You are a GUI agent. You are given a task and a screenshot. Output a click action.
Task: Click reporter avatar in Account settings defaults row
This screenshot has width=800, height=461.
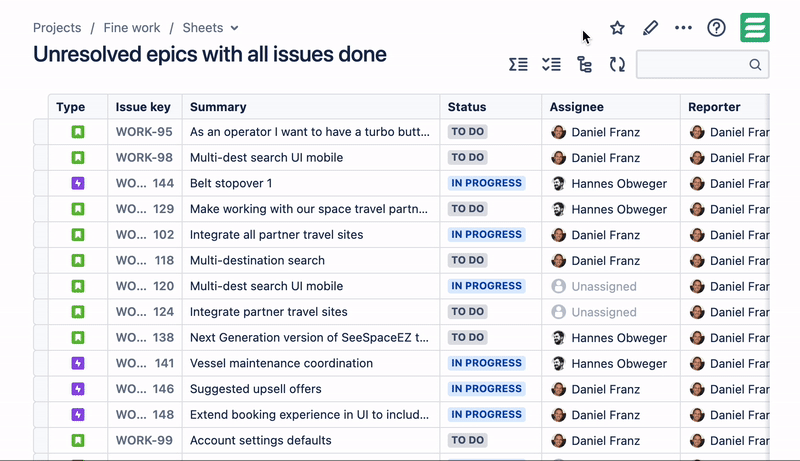(x=697, y=441)
